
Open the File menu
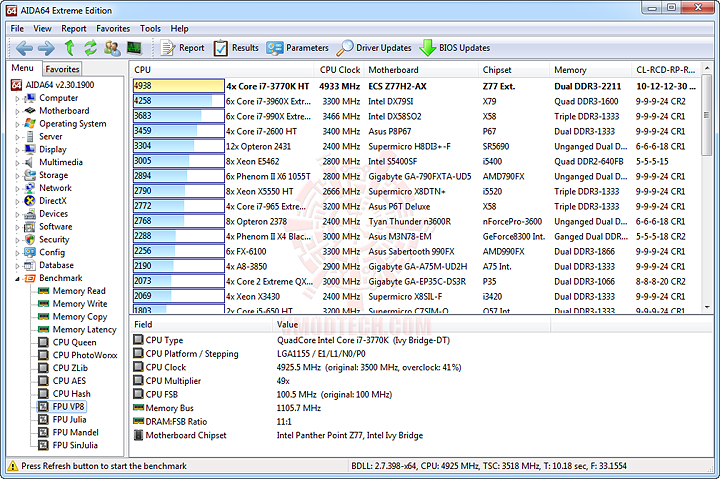17,28
